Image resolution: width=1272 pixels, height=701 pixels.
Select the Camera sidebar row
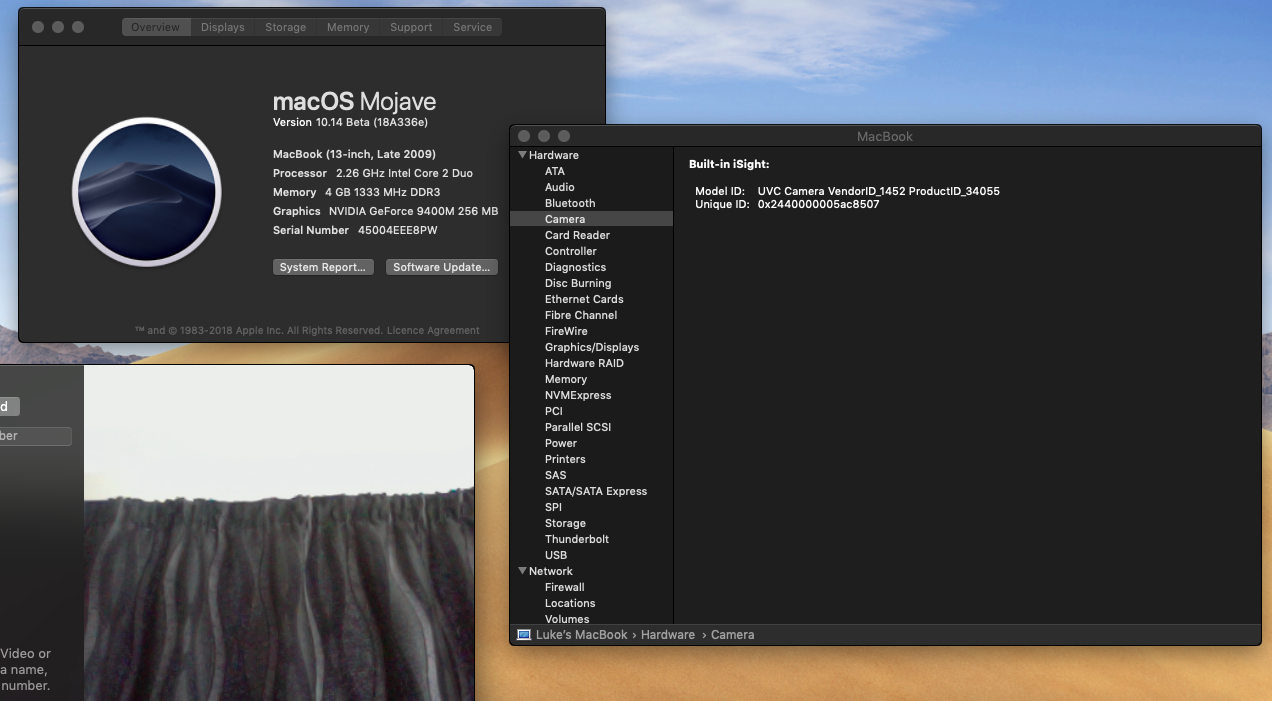591,219
